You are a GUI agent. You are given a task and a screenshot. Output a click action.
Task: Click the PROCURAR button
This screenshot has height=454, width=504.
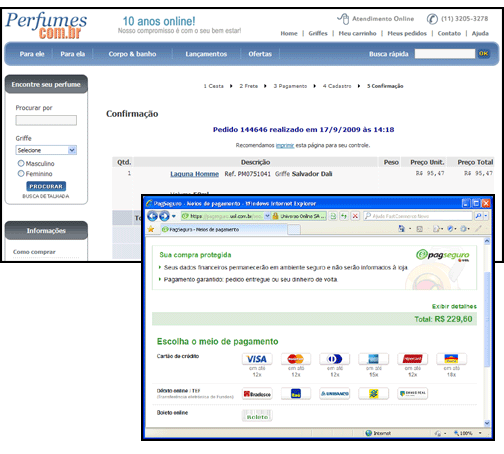pos(46,186)
